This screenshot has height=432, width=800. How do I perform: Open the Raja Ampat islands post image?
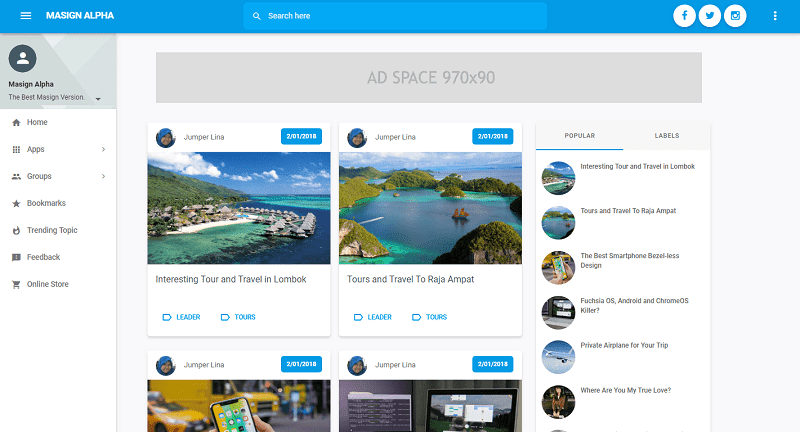(x=431, y=208)
